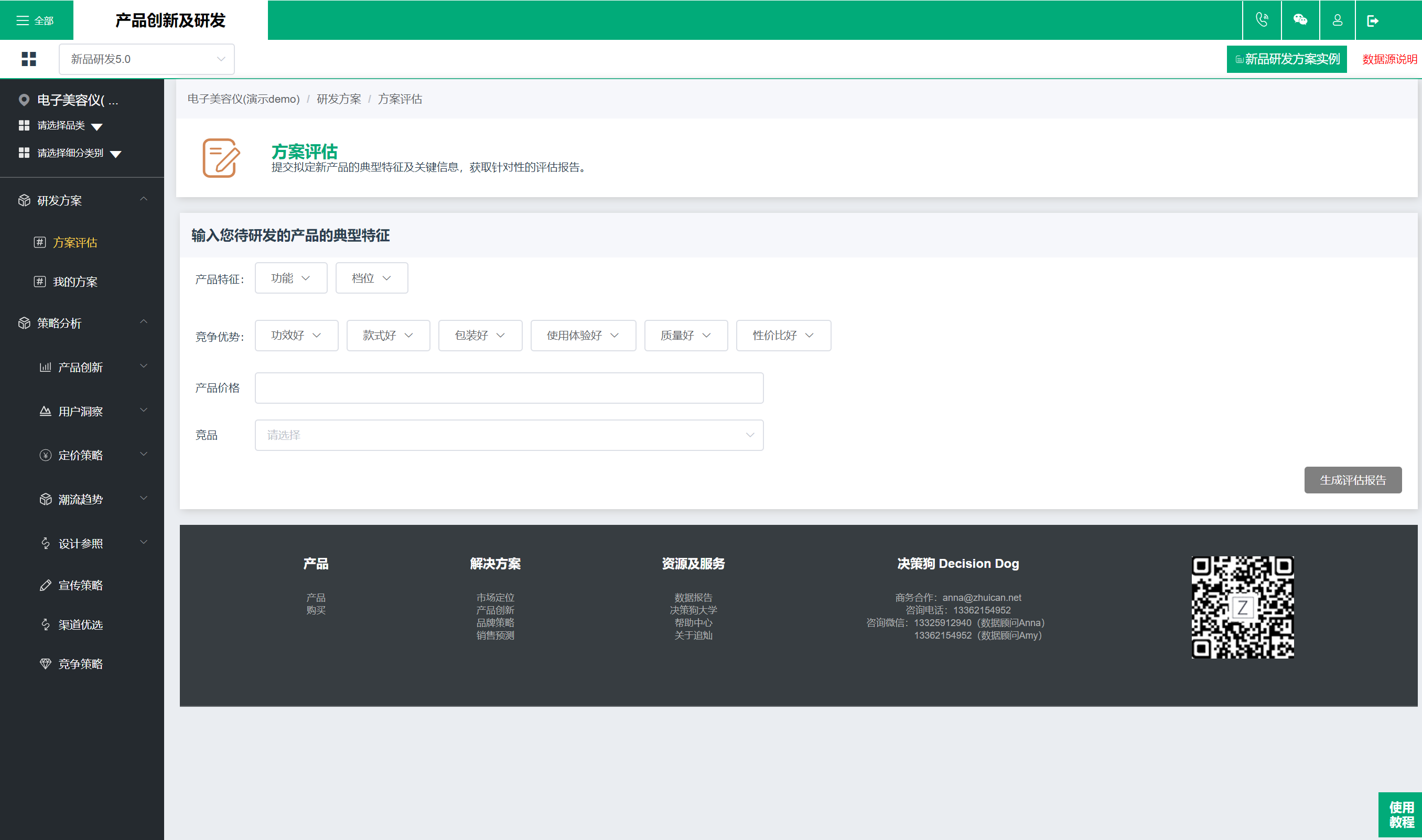Screen dimensions: 1422x840
Task: Click the grid icon beside 请选择品类
Action: point(24,125)
